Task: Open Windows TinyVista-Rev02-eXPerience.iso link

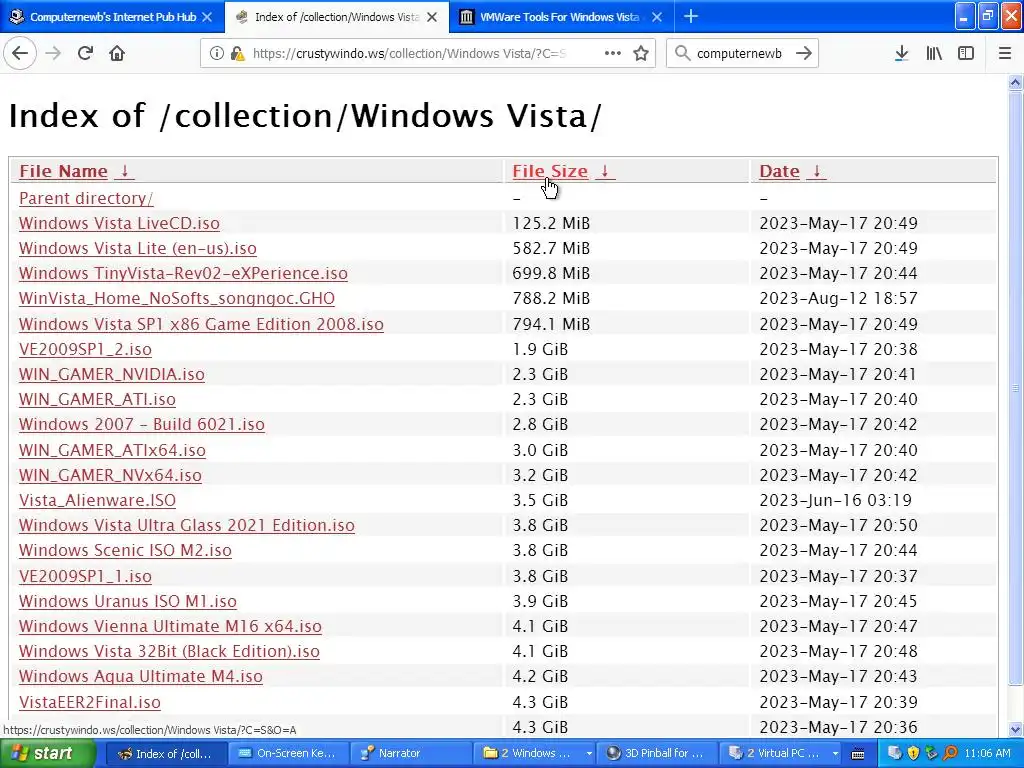Action: (x=183, y=273)
